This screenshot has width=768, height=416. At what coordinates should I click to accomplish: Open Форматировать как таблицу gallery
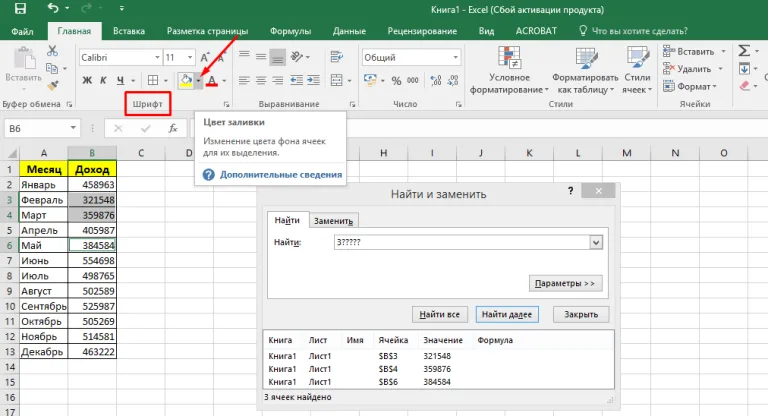[585, 70]
